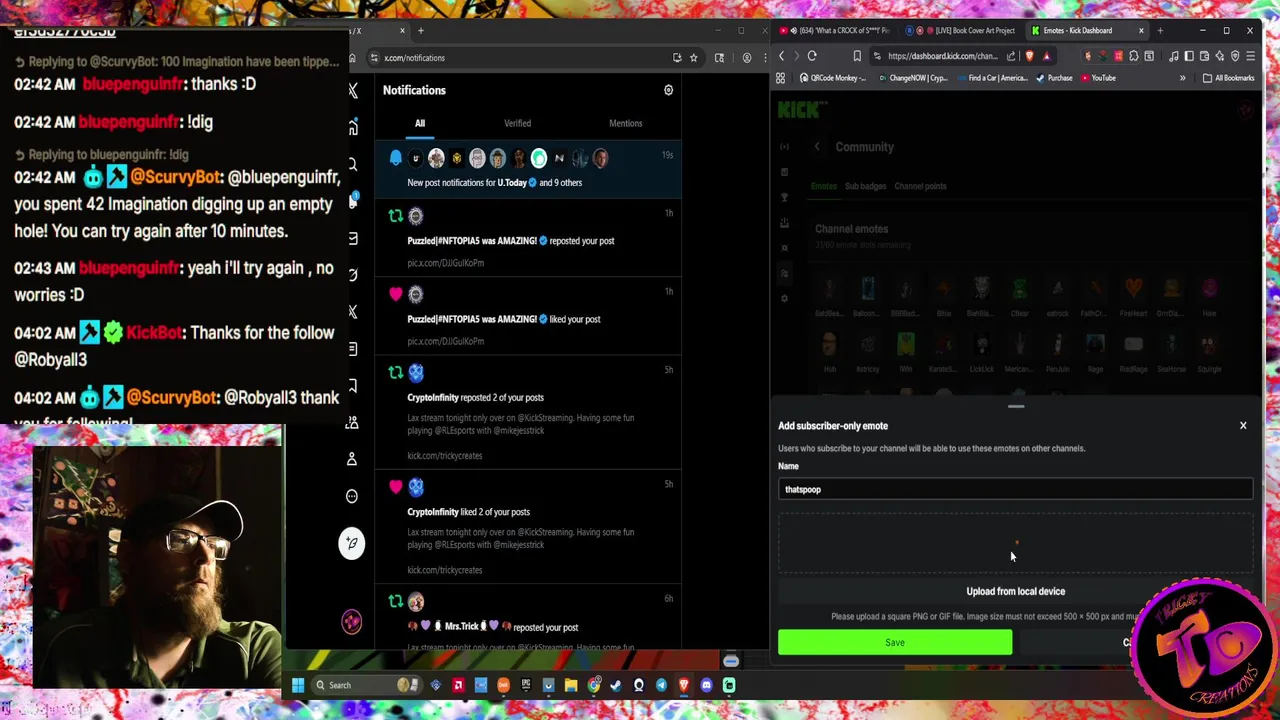Open Profile person icon in X sidebar
Image resolution: width=1280 pixels, height=720 pixels.
(352, 459)
